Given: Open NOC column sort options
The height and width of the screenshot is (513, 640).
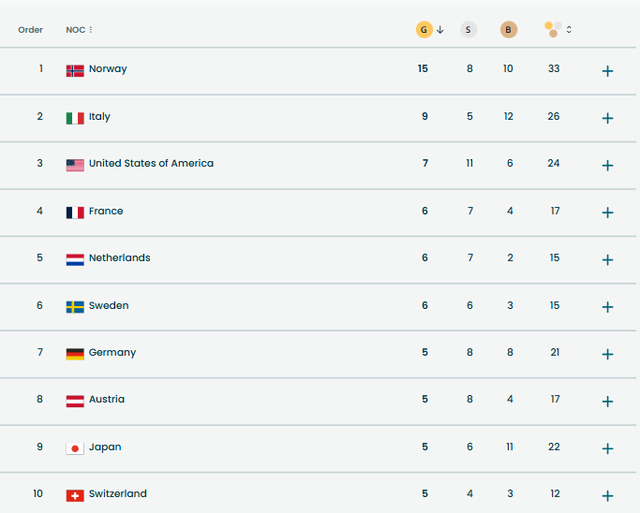Looking at the screenshot, I should click(x=91, y=30).
